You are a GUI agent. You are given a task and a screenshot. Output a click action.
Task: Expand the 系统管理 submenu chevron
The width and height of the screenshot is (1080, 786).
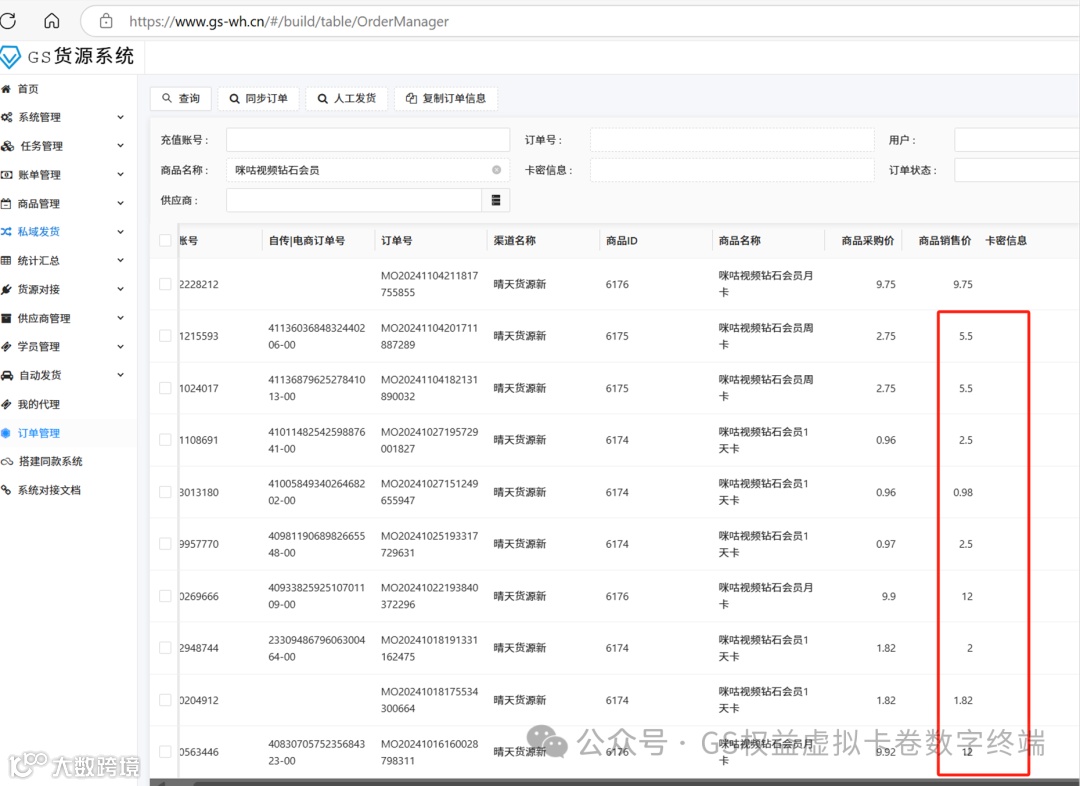121,117
